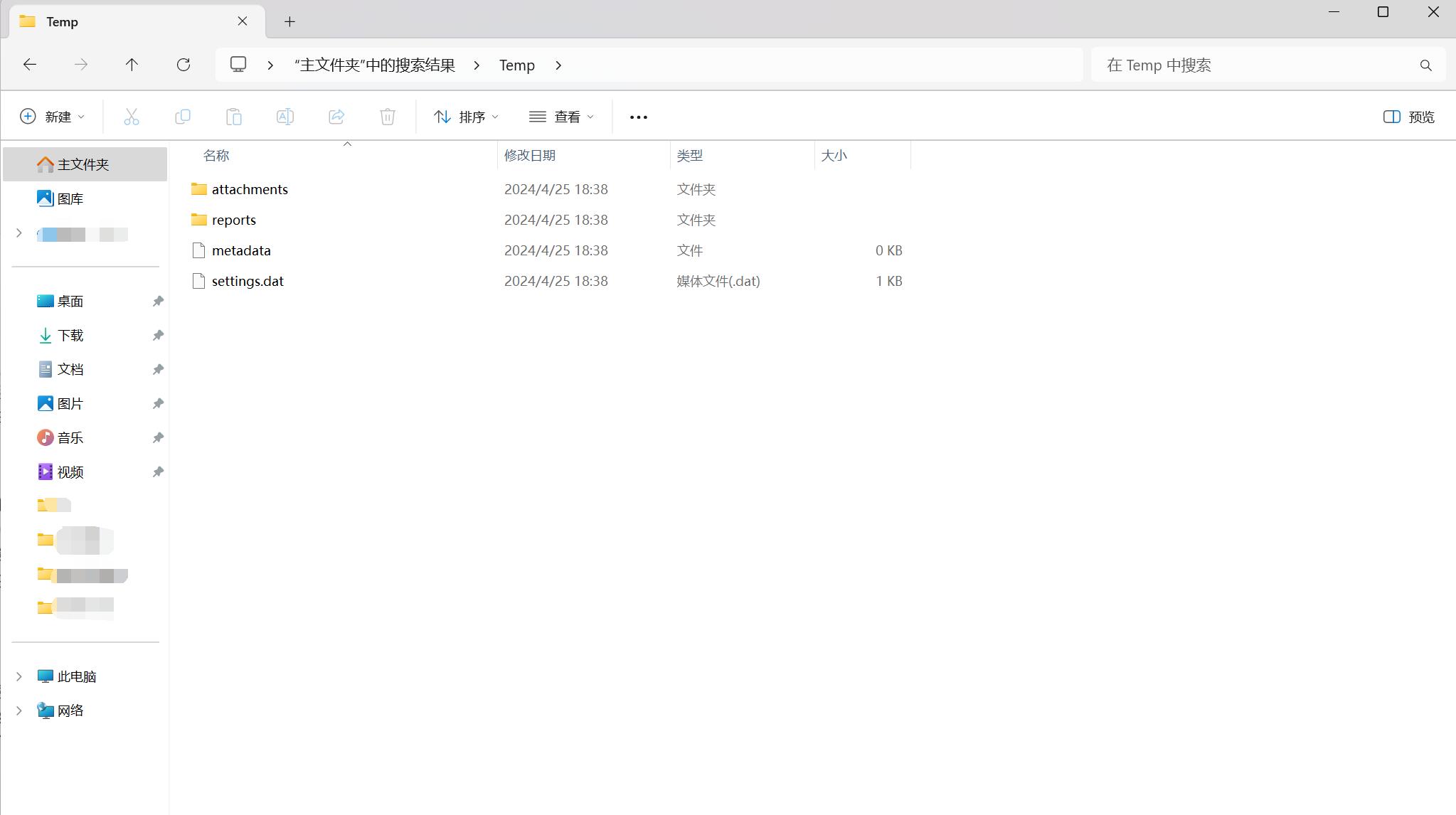The width and height of the screenshot is (1456, 815).
Task: Open 下载 in the sidebar
Action: 70,335
